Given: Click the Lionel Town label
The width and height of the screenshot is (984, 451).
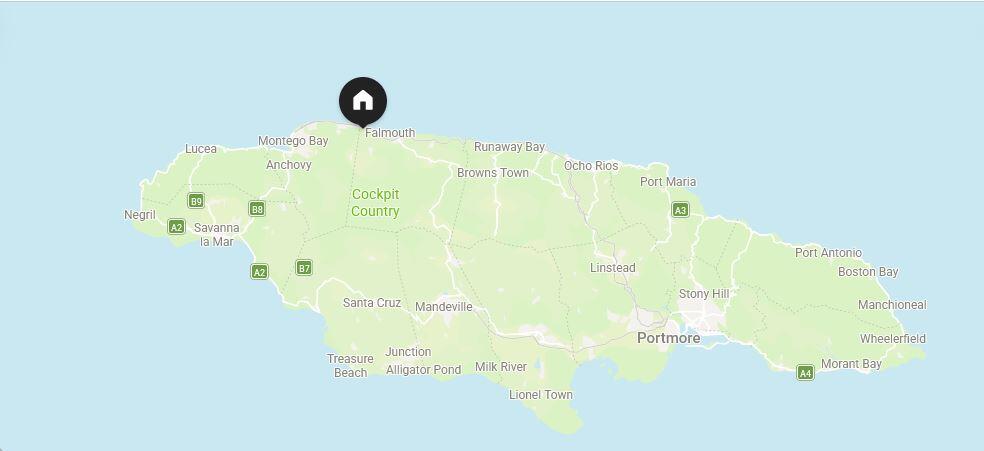Looking at the screenshot, I should click(541, 395).
